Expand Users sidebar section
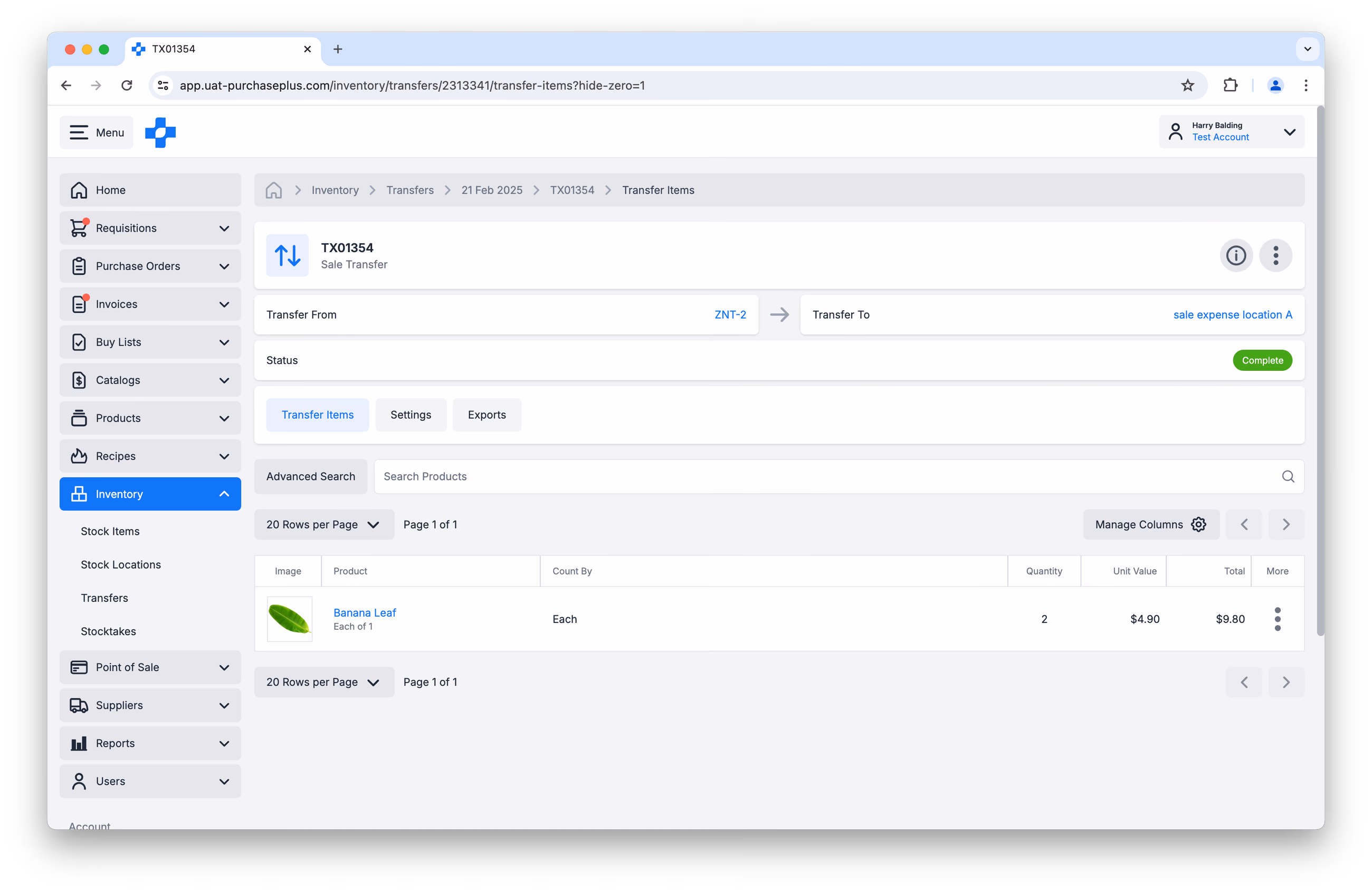The height and width of the screenshot is (892, 1372). (x=150, y=781)
